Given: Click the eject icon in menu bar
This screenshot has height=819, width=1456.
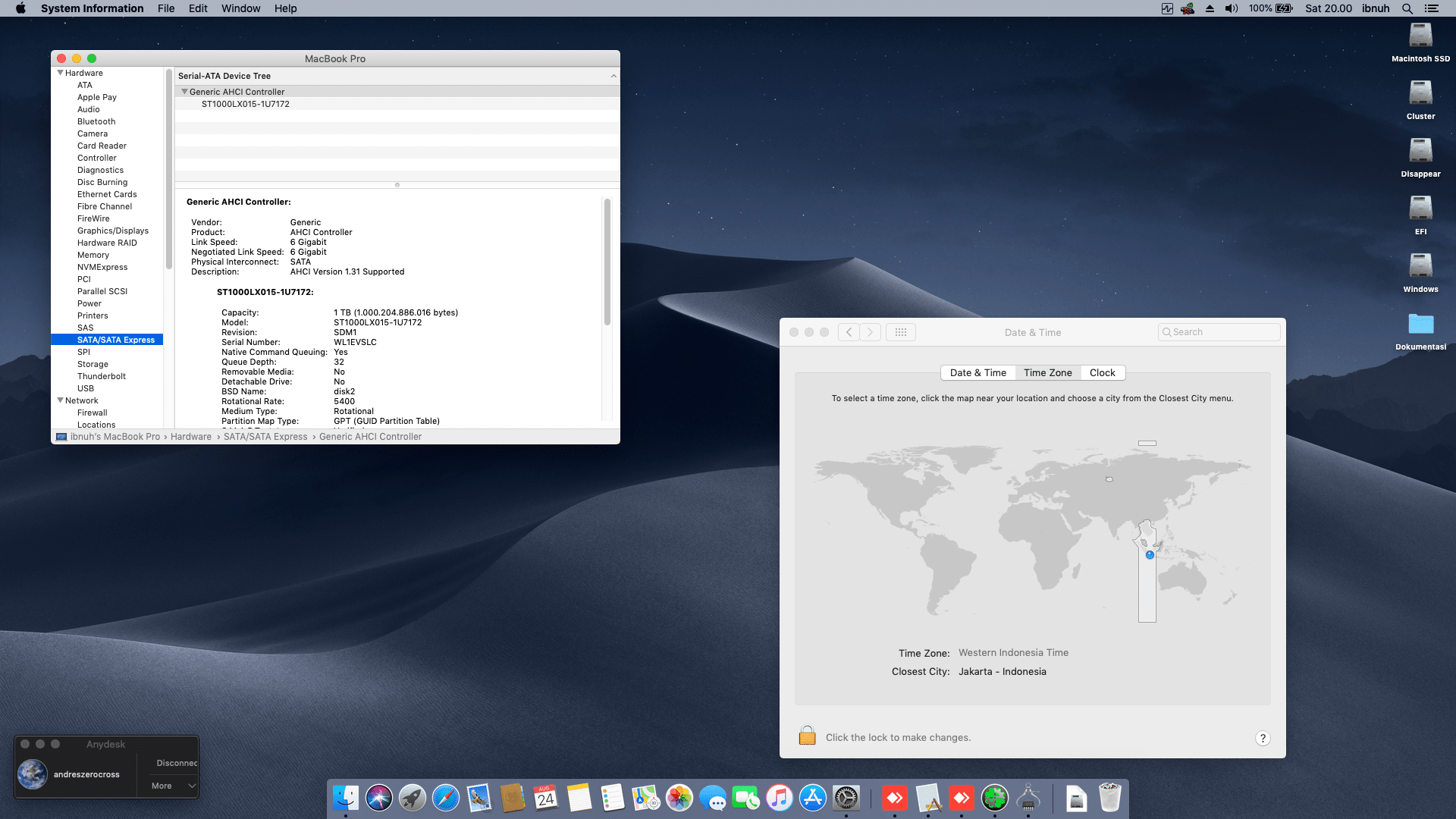Looking at the screenshot, I should pyautogui.click(x=1210, y=8).
